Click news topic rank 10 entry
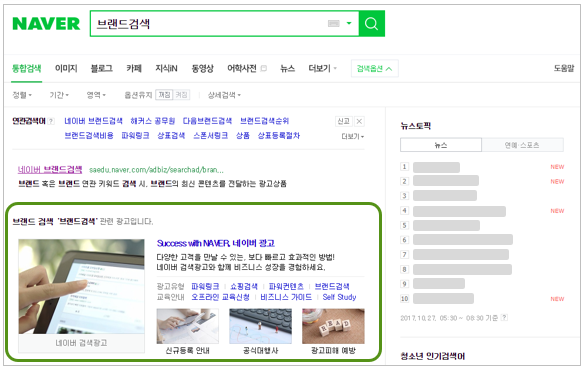This screenshot has height=370, width=586. click(x=443, y=299)
